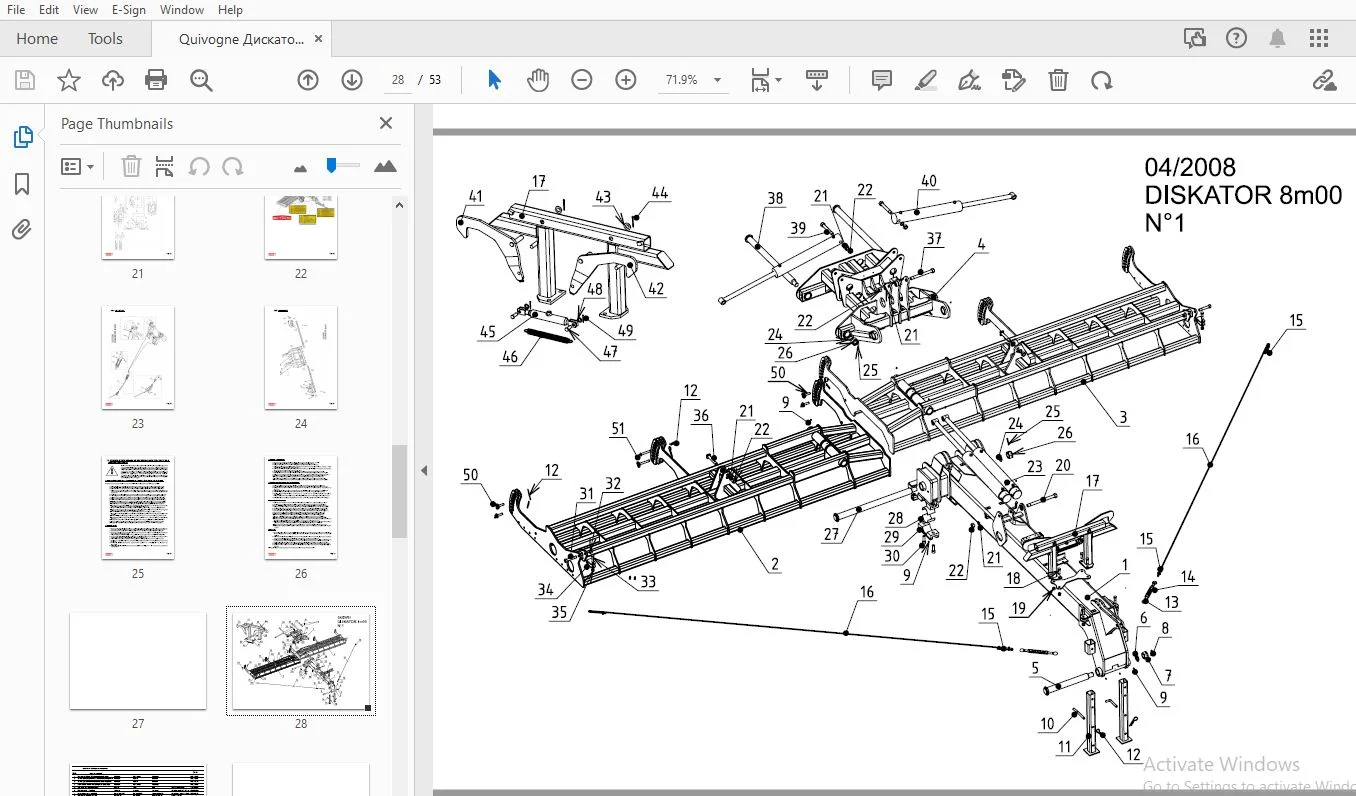1356x796 pixels.
Task: Rotate the page clockwise from main toolbar
Action: point(1102,80)
